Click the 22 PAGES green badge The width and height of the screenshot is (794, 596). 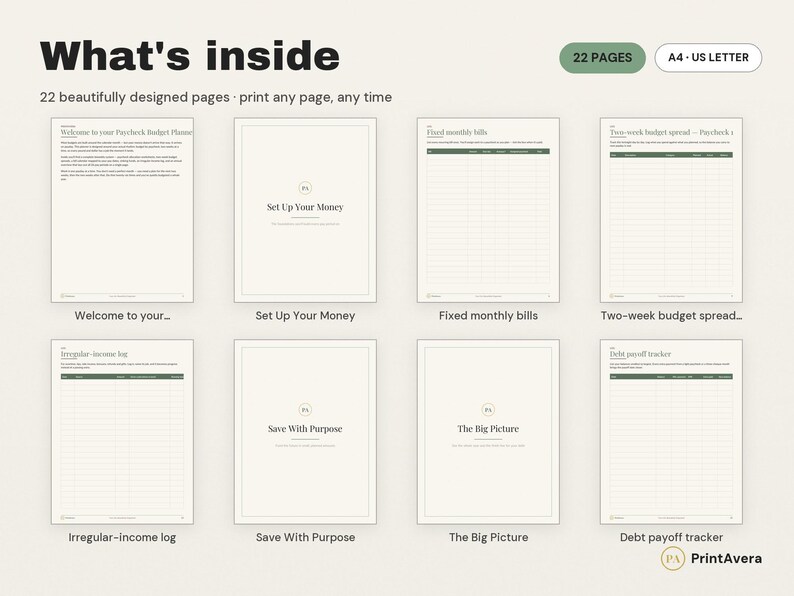602,58
